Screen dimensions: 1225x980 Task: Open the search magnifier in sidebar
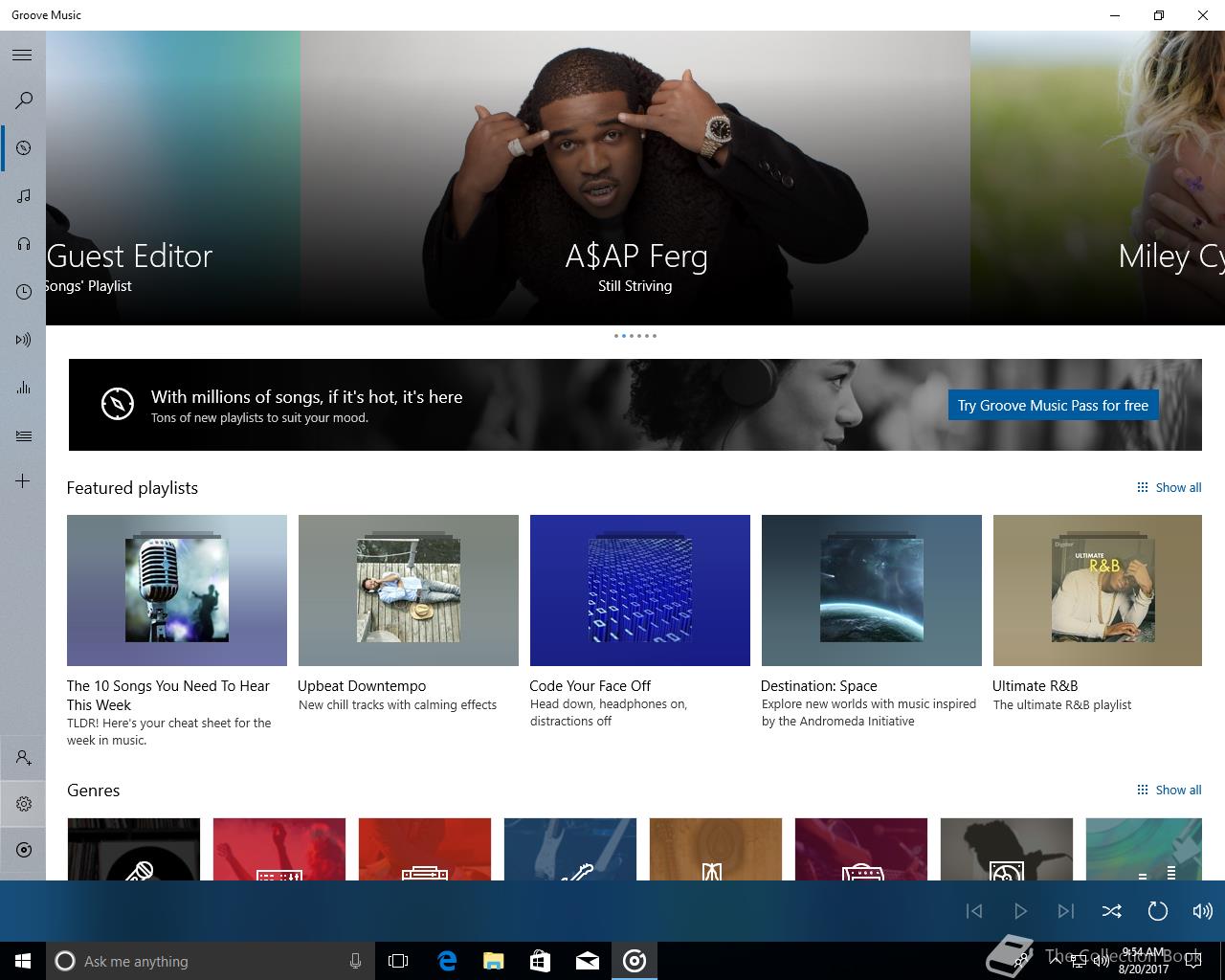click(x=24, y=100)
